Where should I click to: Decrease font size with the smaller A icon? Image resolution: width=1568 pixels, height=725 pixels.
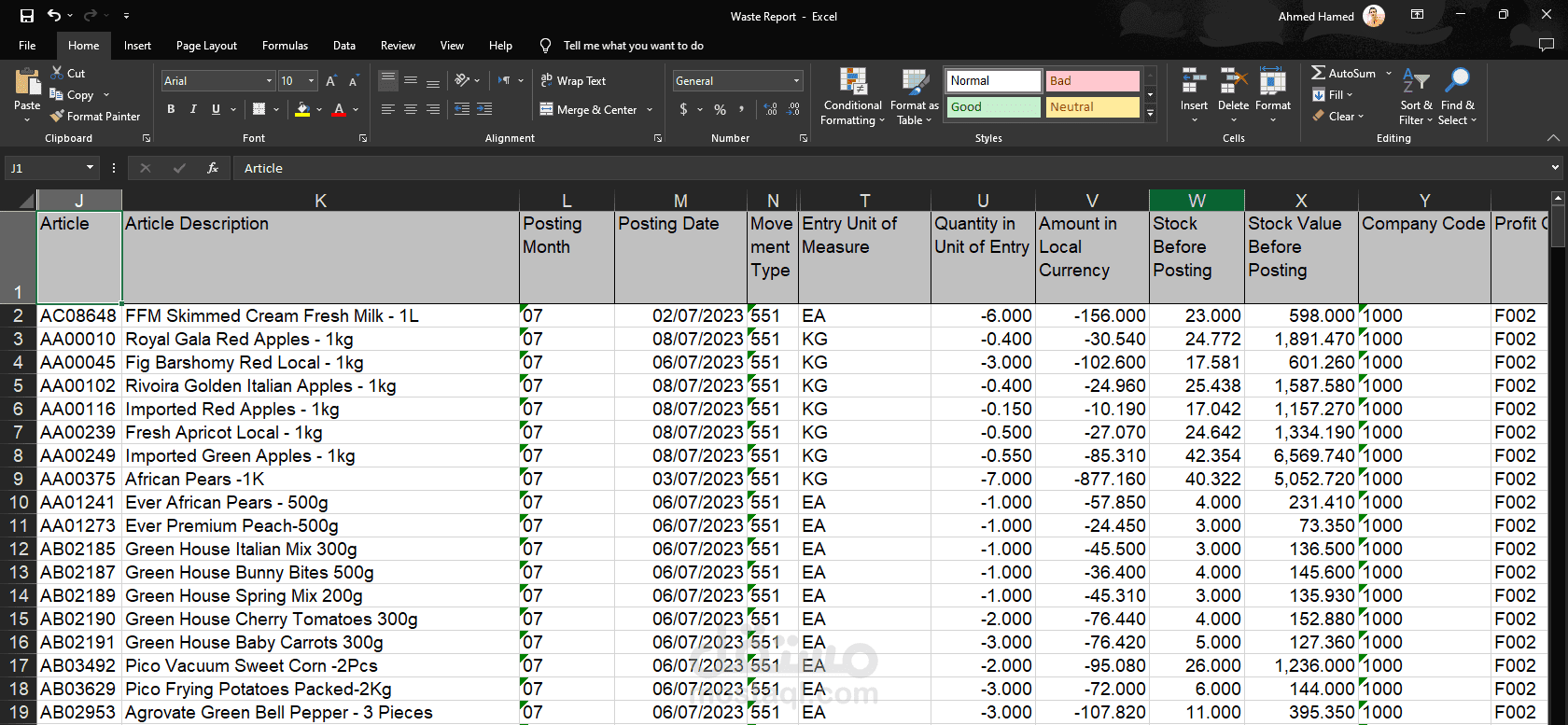pyautogui.click(x=354, y=81)
